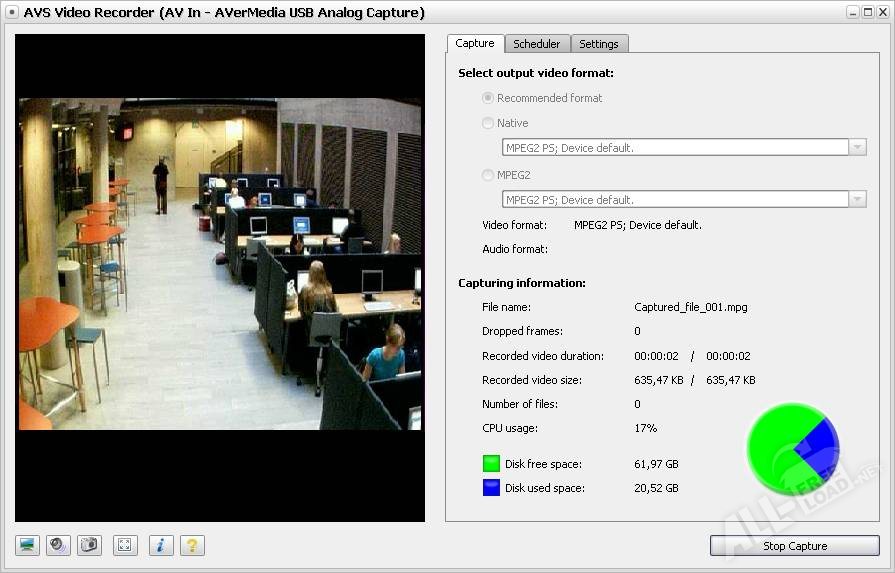This screenshot has width=895, height=573.
Task: Select the Recommended format radio button
Action: pos(487,98)
